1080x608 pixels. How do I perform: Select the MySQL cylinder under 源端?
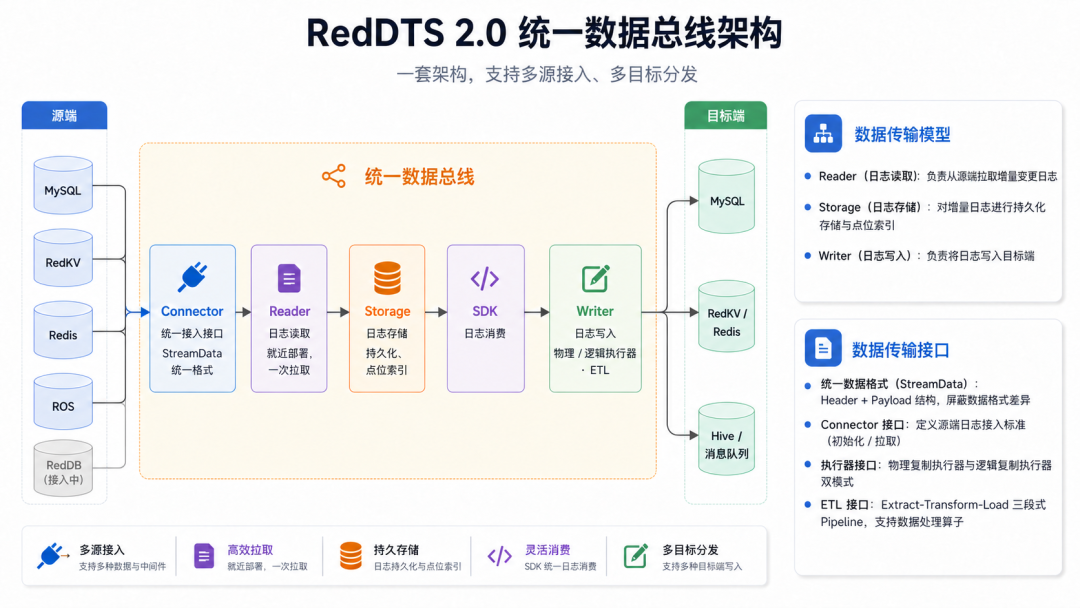63,185
